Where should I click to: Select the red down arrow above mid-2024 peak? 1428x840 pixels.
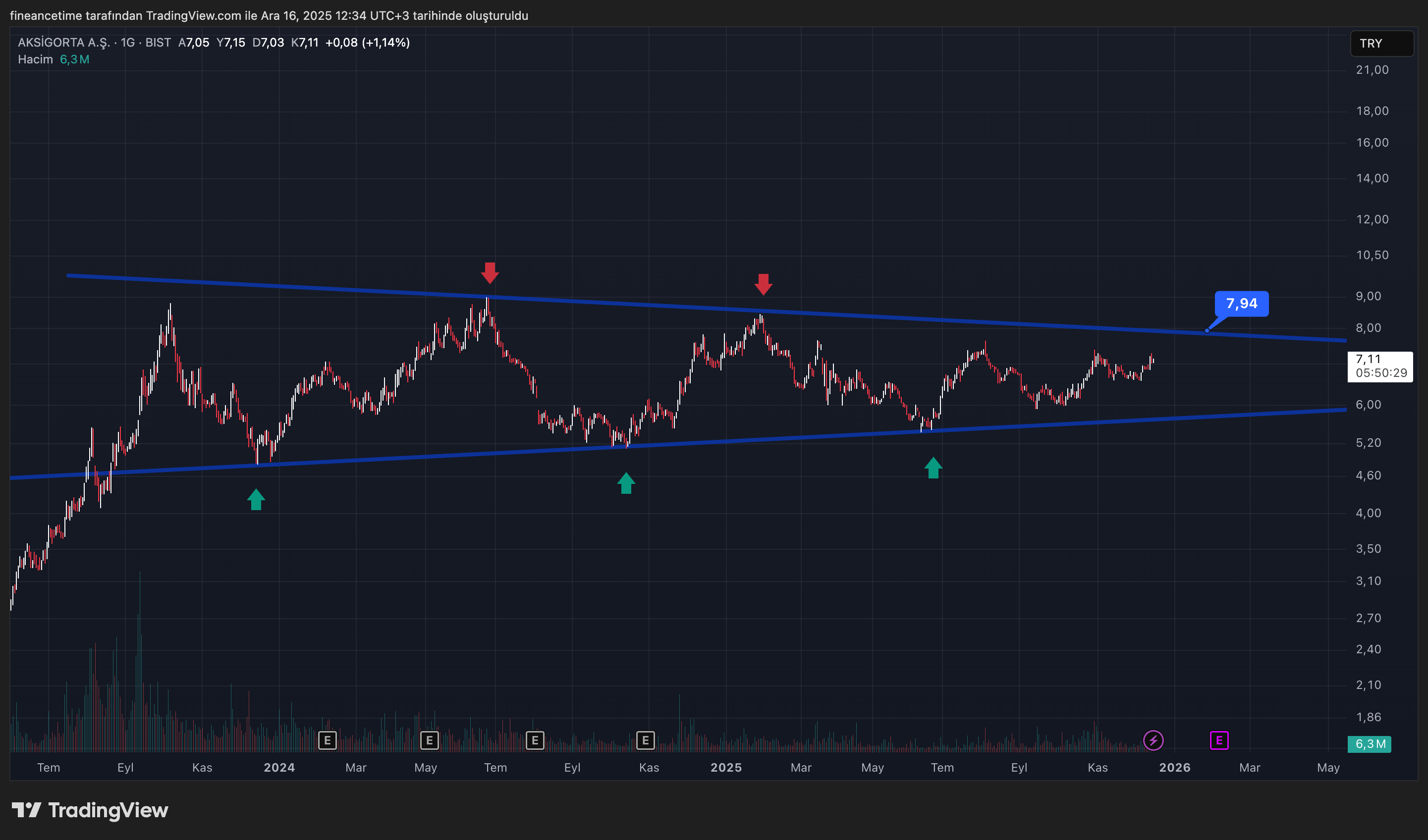pos(490,272)
